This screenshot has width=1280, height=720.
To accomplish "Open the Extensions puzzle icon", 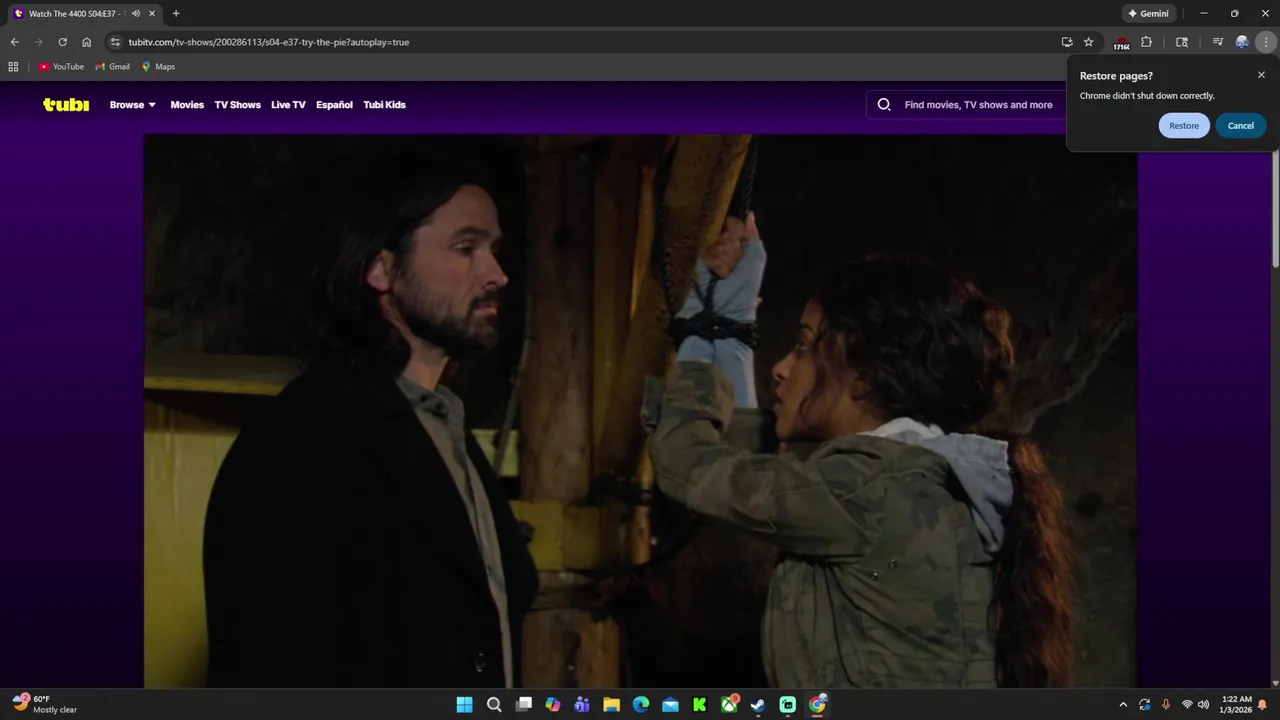I will pyautogui.click(x=1147, y=42).
